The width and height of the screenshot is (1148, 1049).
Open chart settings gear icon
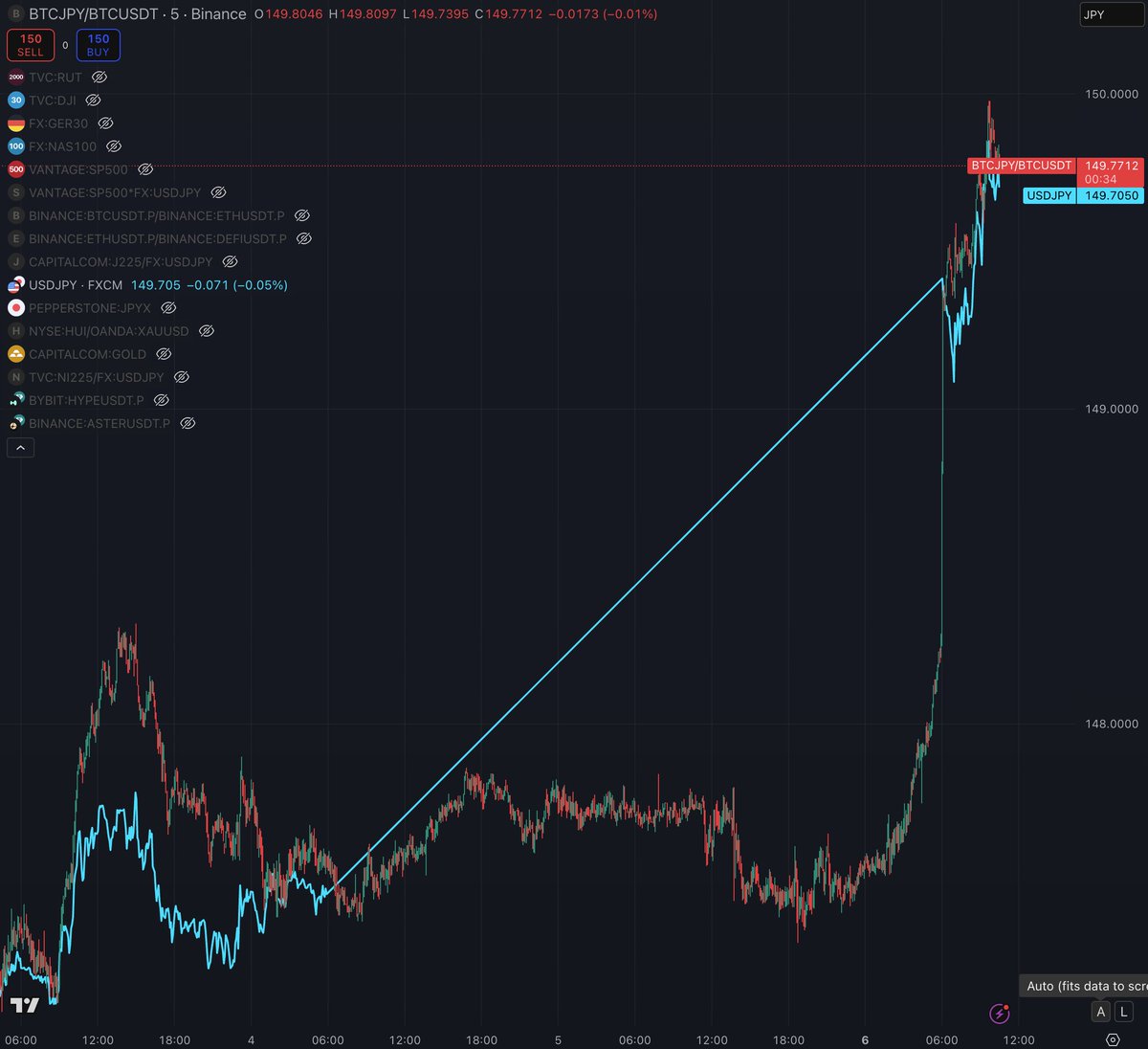(1113, 1039)
